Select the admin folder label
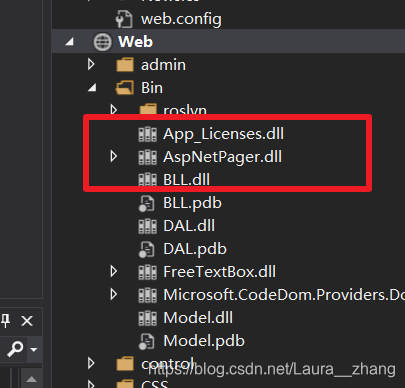The width and height of the screenshot is (405, 388). click(163, 65)
